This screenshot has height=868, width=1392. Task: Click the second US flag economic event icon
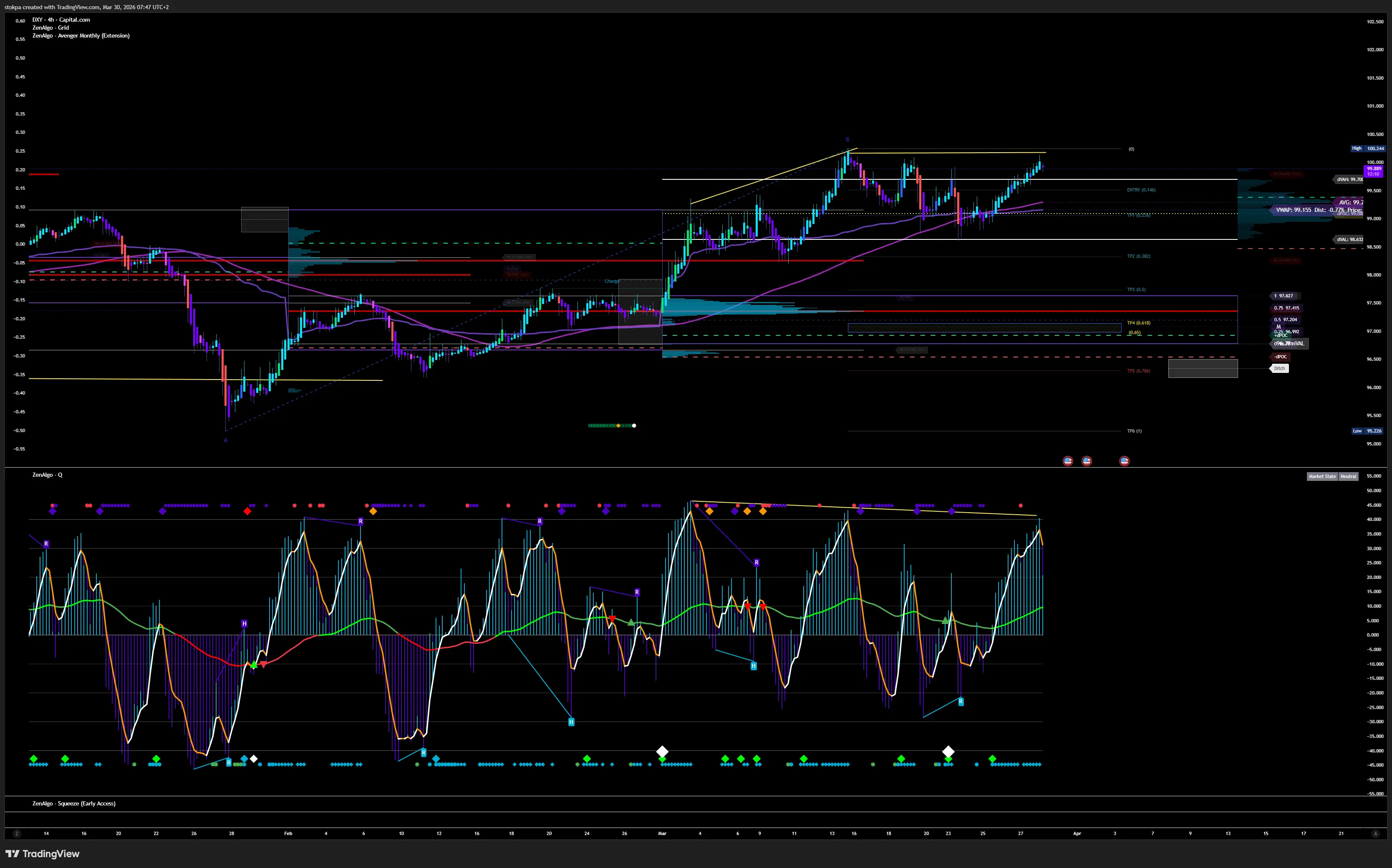[x=1087, y=461]
